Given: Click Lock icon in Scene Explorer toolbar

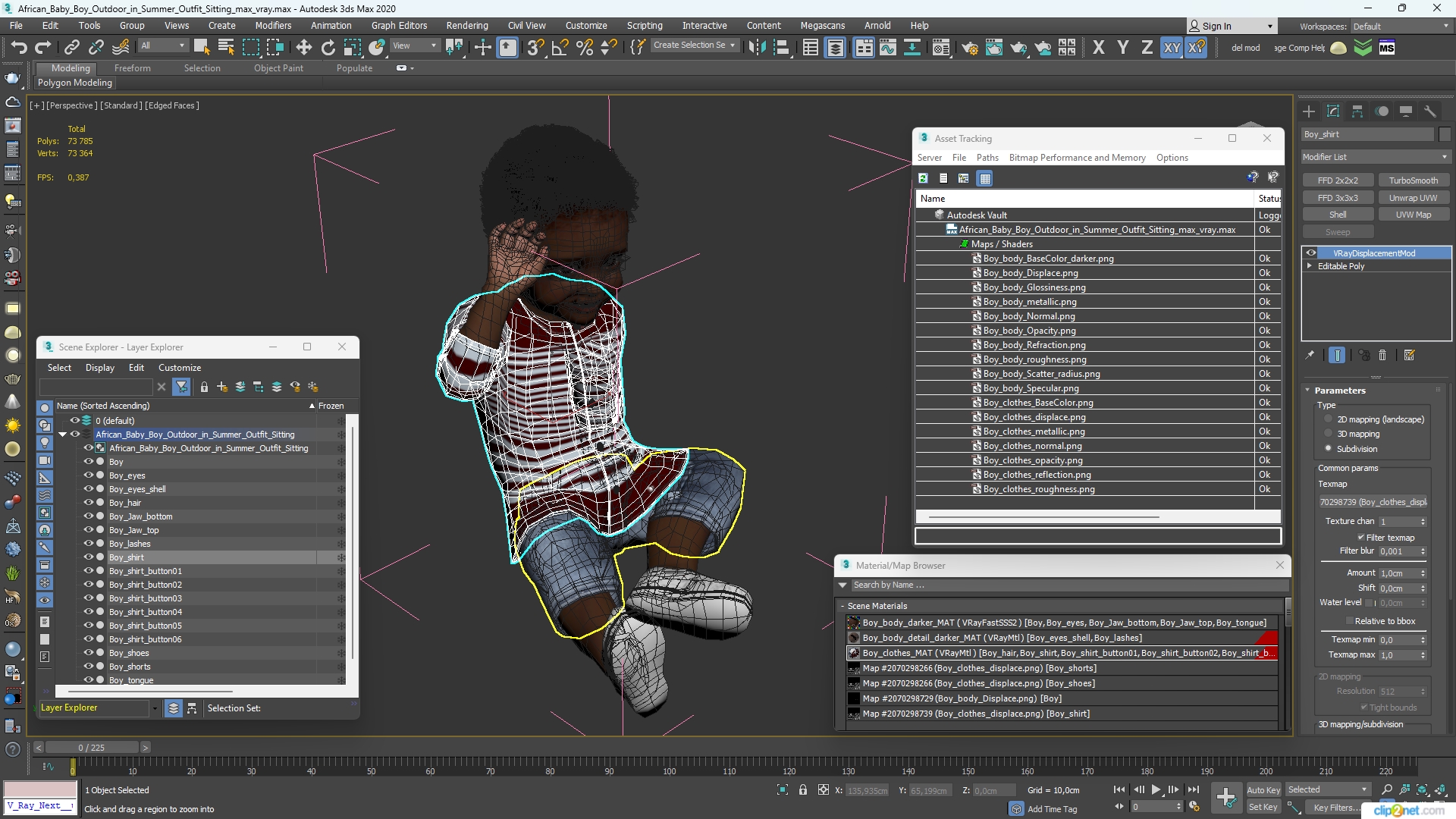Looking at the screenshot, I should click(204, 387).
